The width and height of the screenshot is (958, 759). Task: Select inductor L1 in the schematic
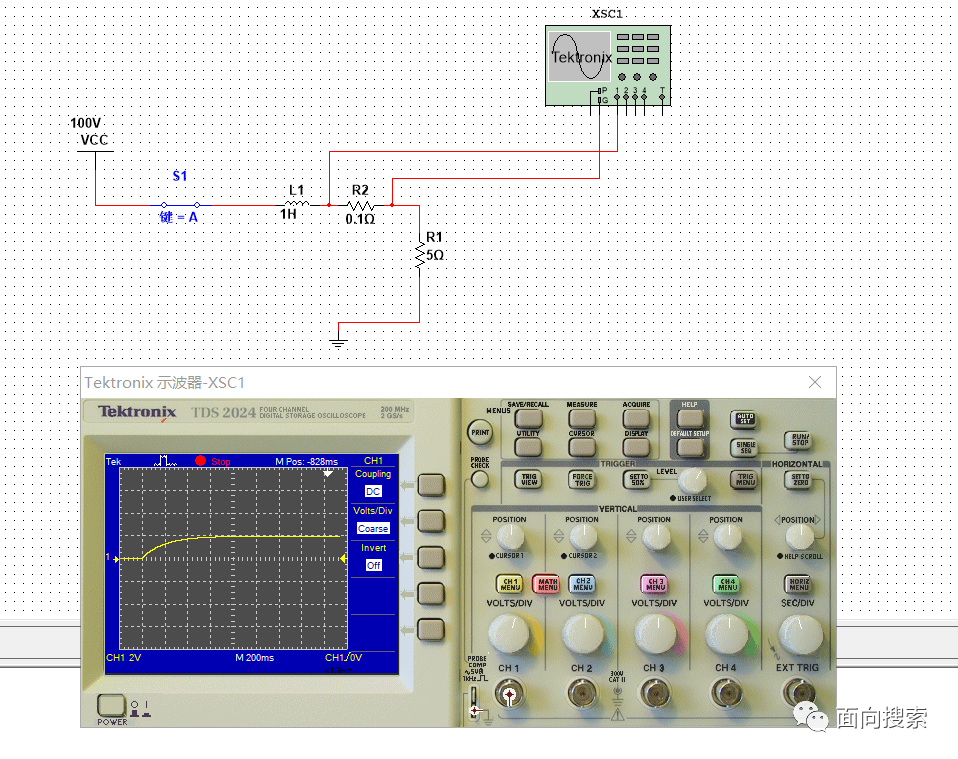click(x=298, y=203)
